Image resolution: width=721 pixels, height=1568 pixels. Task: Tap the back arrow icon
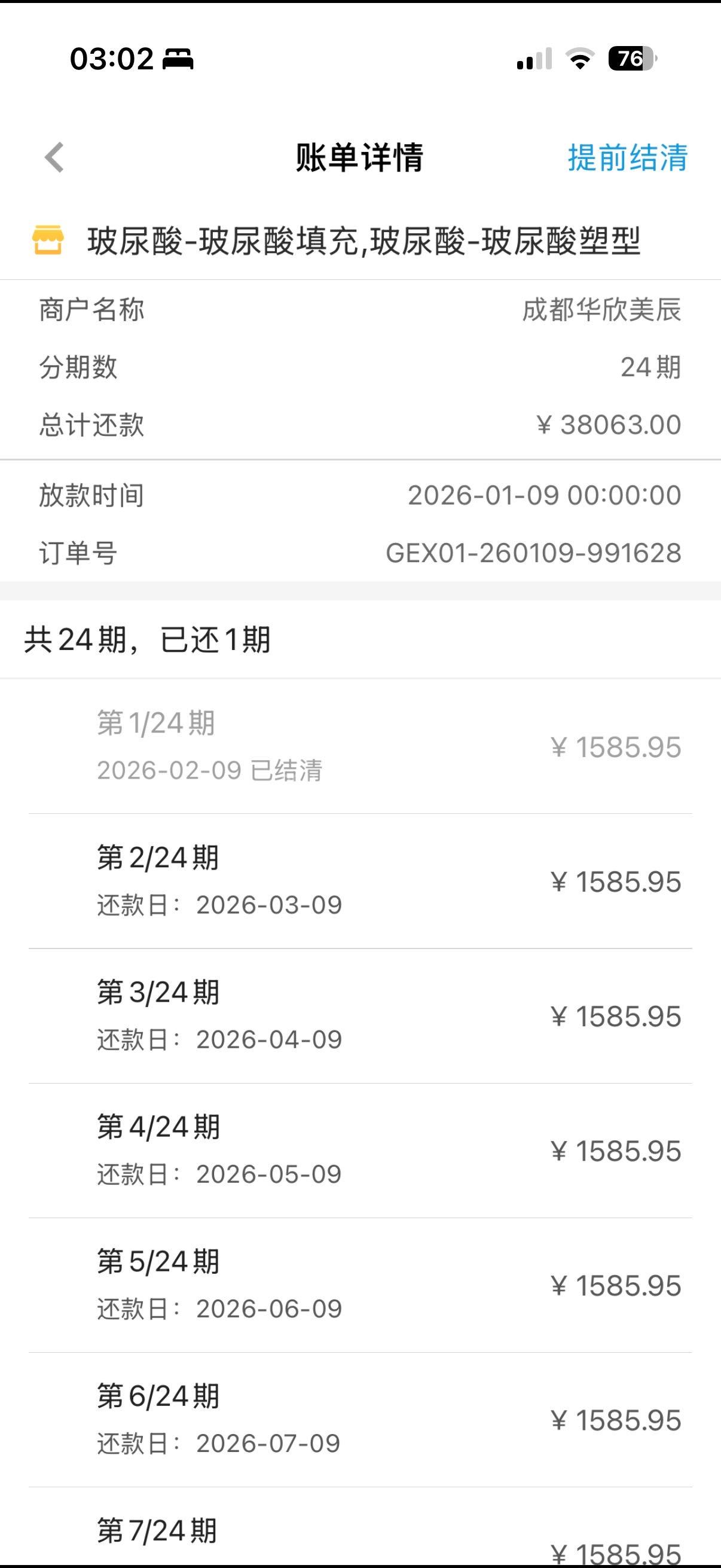click(x=55, y=158)
